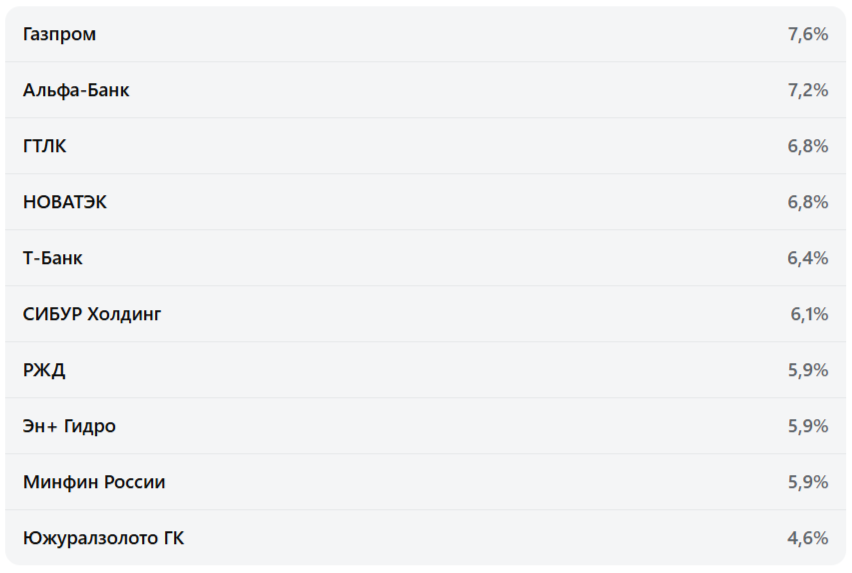Click the Газпром row name
The height and width of the screenshot is (573, 852).
click(59, 34)
